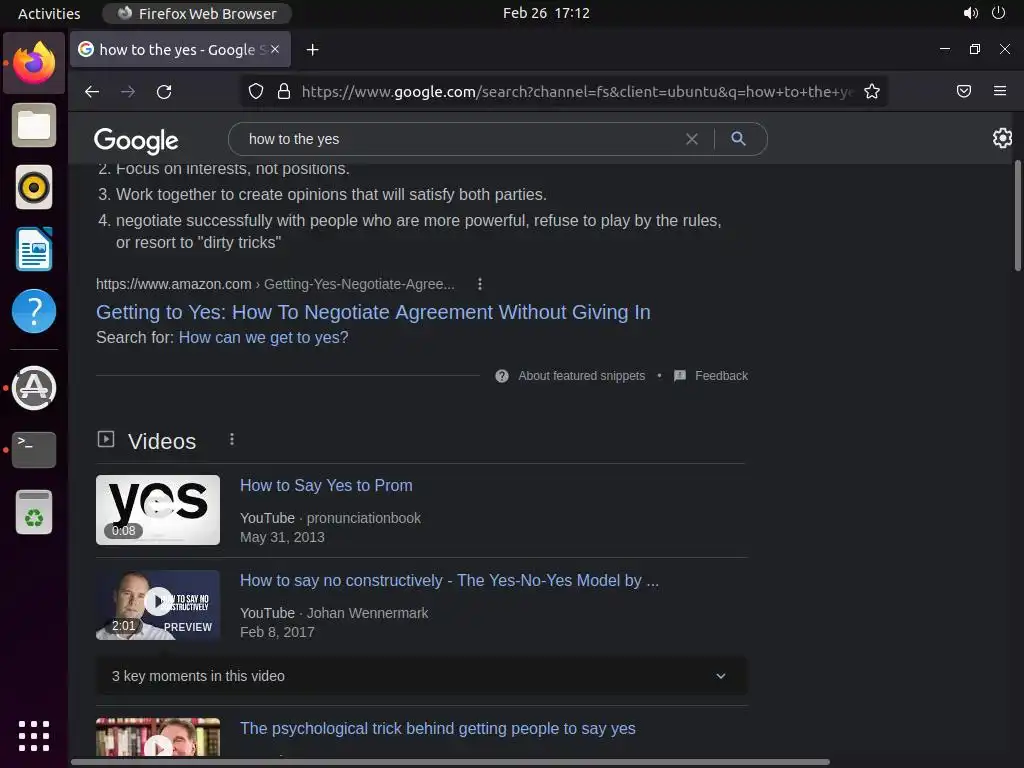Image resolution: width=1024 pixels, height=768 pixels.
Task: Open tracking protection shield icon
Action: coord(256,91)
